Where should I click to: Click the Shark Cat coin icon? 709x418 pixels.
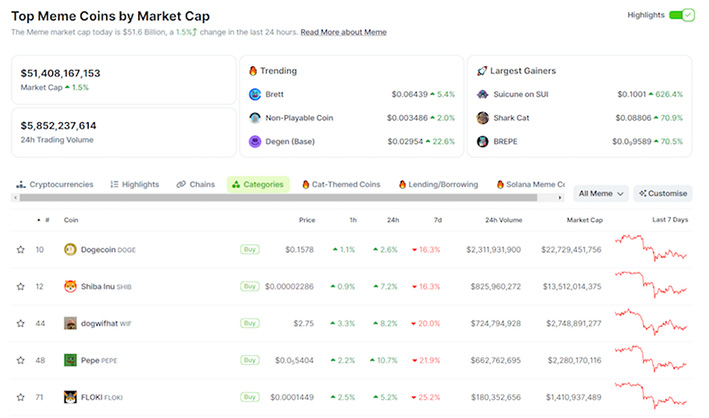[x=482, y=118]
